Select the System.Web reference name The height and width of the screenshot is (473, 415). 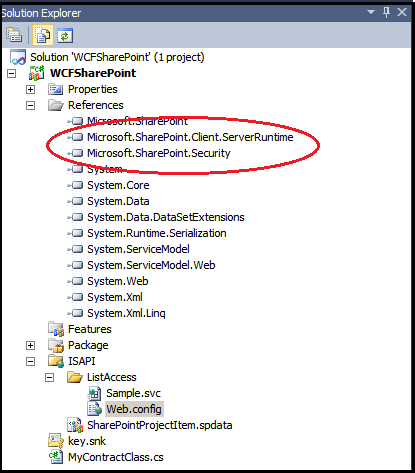118,281
